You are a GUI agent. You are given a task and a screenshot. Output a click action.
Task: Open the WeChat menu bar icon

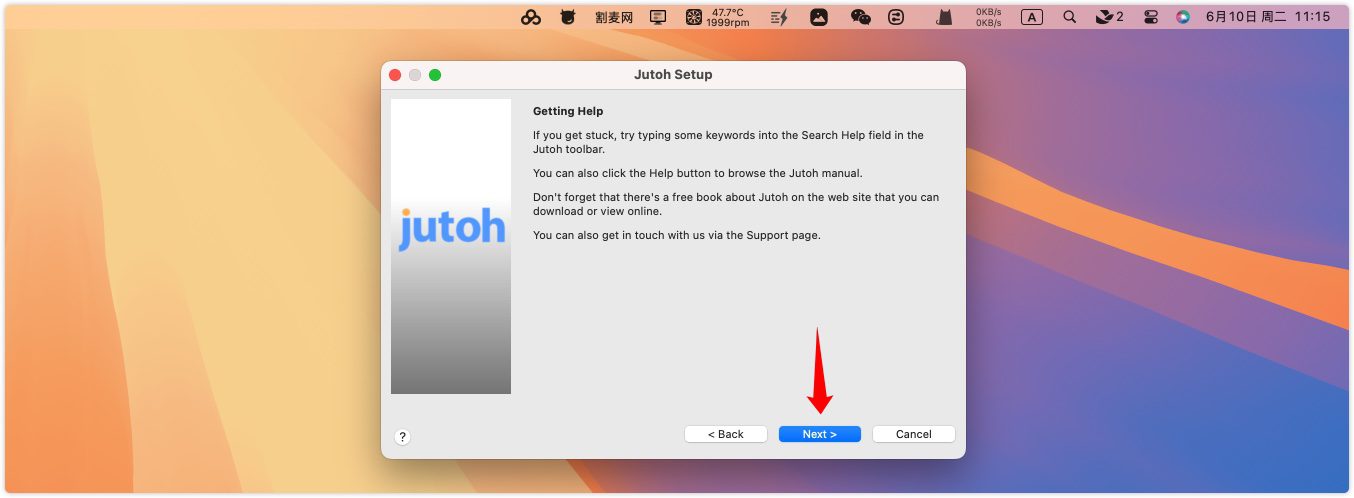[860, 17]
